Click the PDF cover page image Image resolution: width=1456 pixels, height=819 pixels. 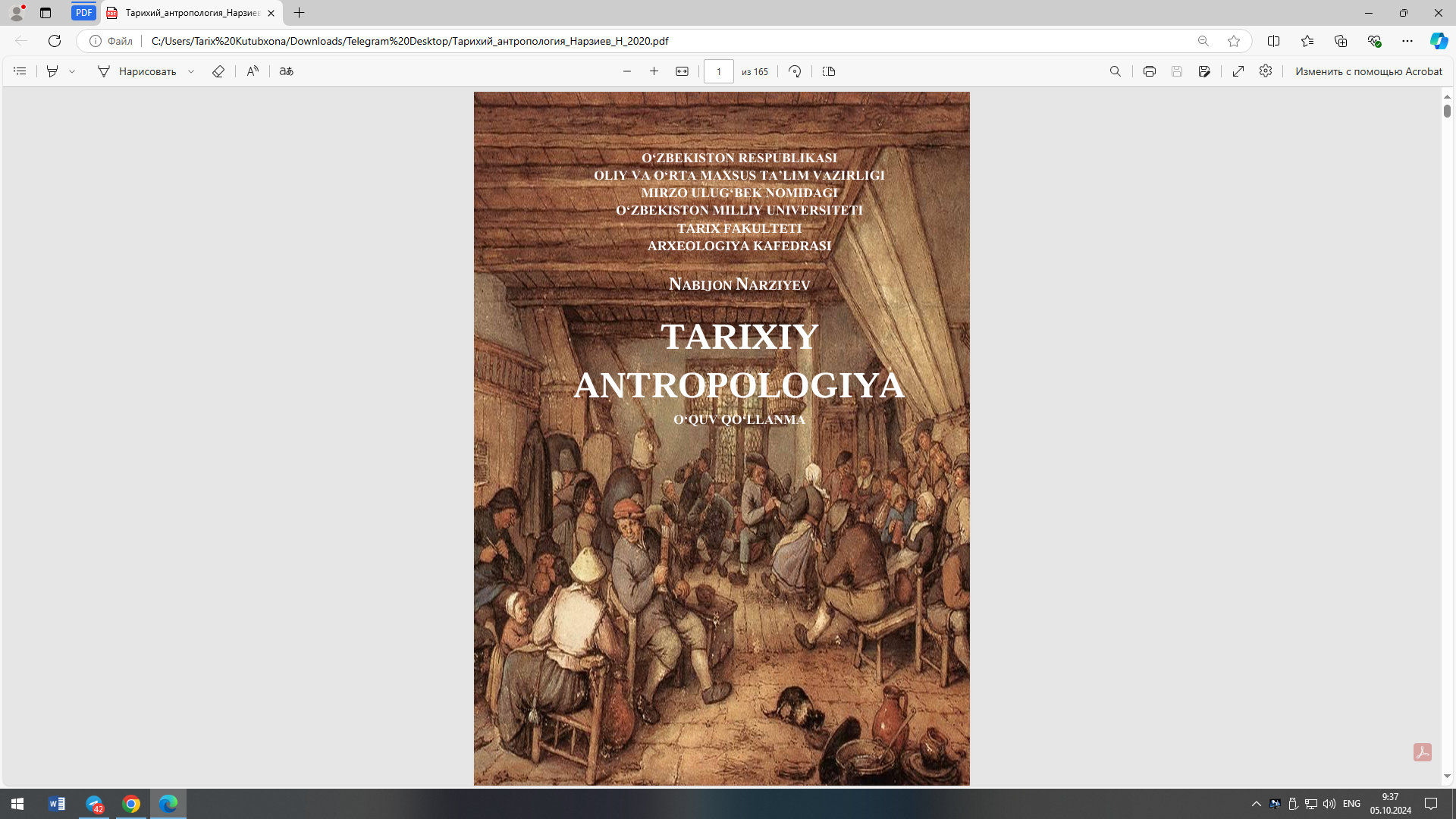tap(722, 438)
